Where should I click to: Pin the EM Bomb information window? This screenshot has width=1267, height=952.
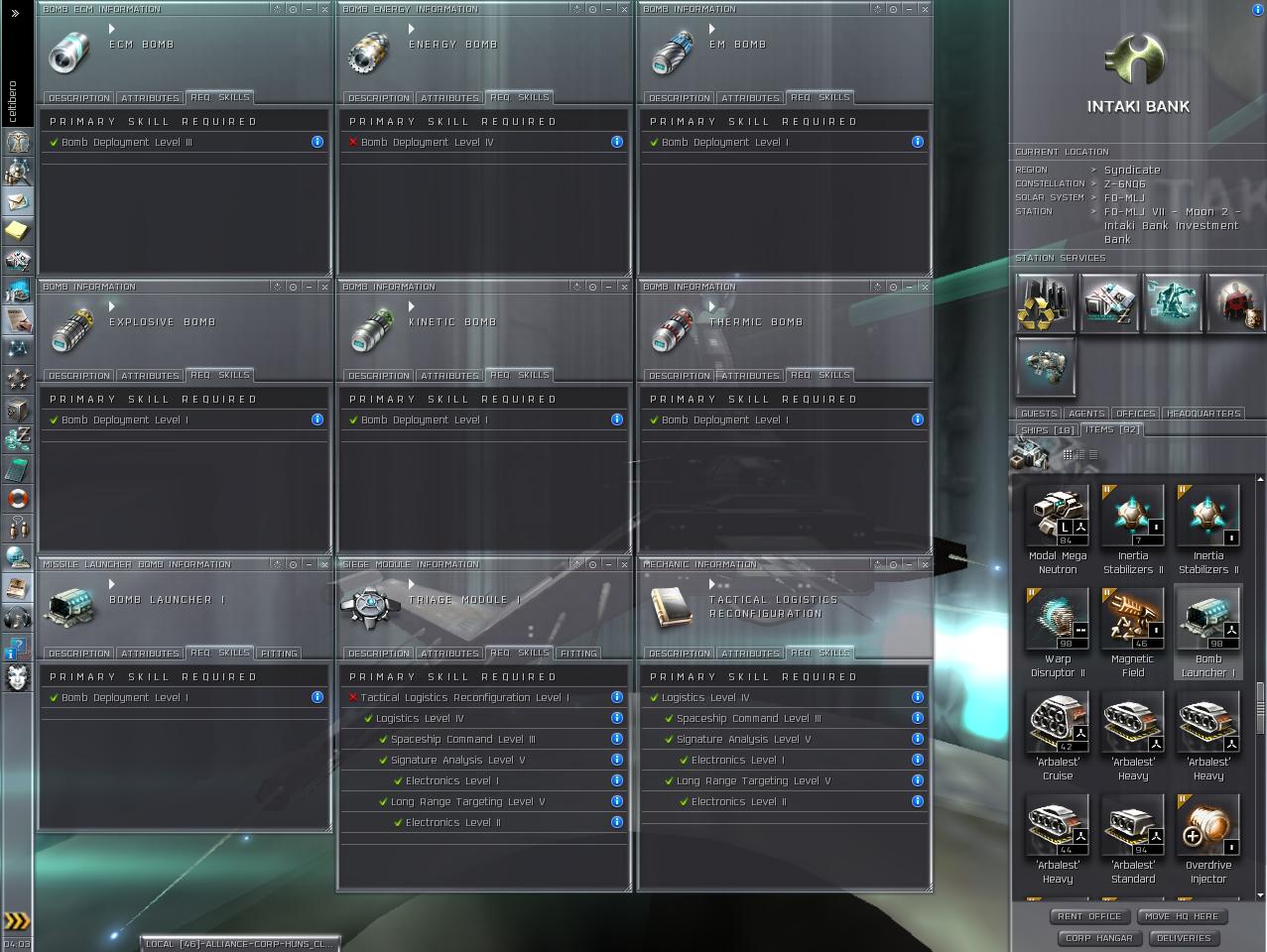893,9
